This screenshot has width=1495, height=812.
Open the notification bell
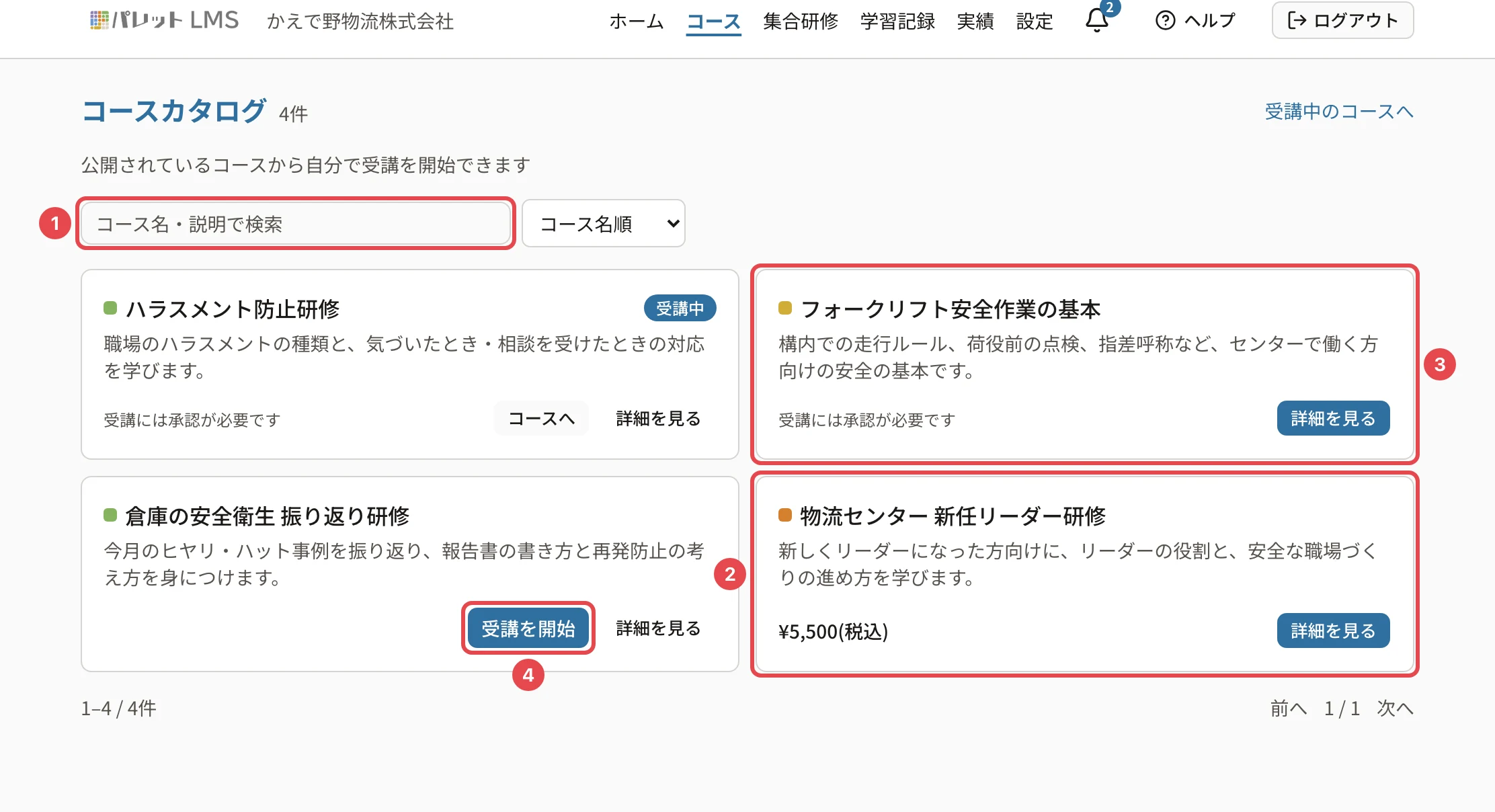coord(1097,20)
